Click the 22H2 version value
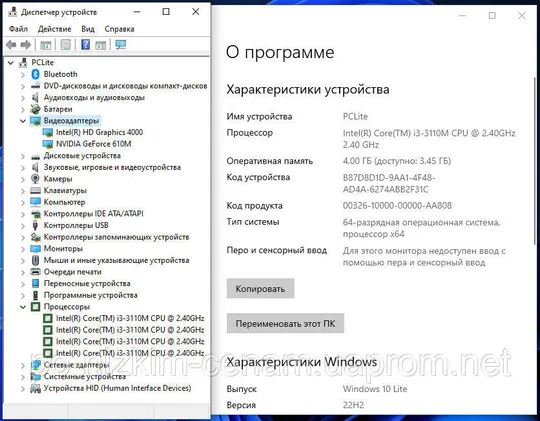Screen dimensions: 540x421 (x=353, y=405)
